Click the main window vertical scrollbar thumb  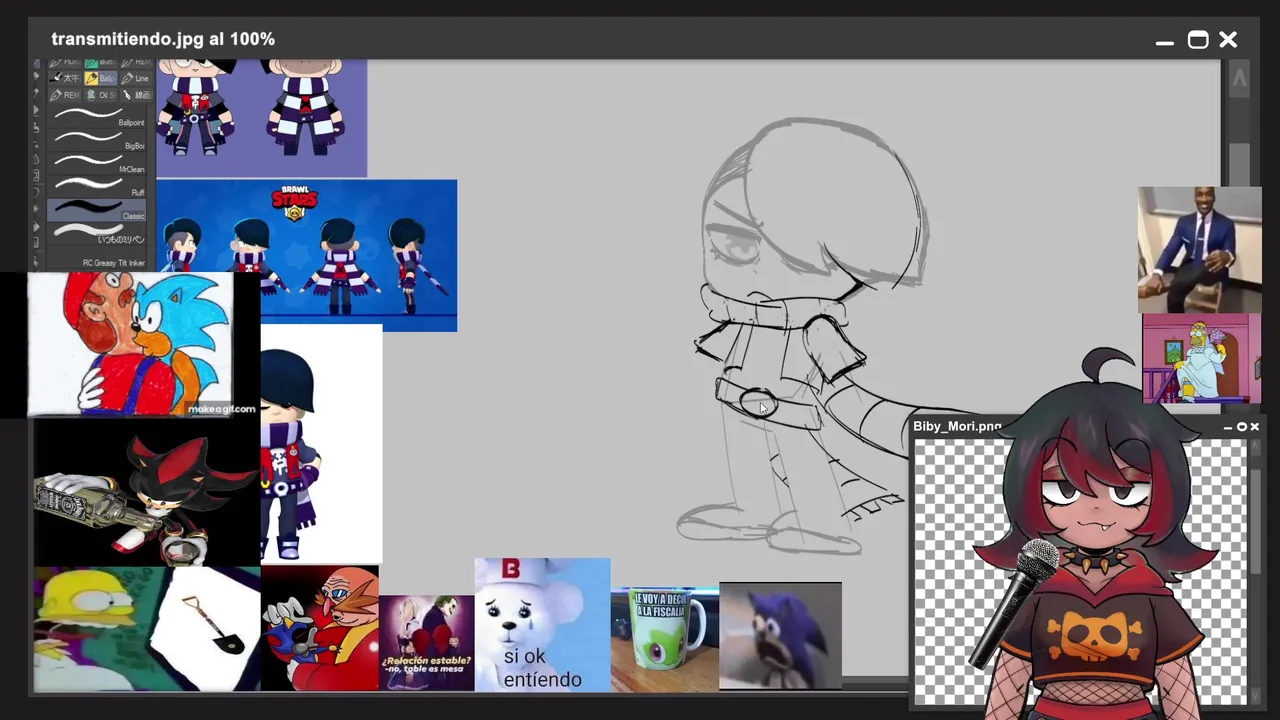point(1239,165)
